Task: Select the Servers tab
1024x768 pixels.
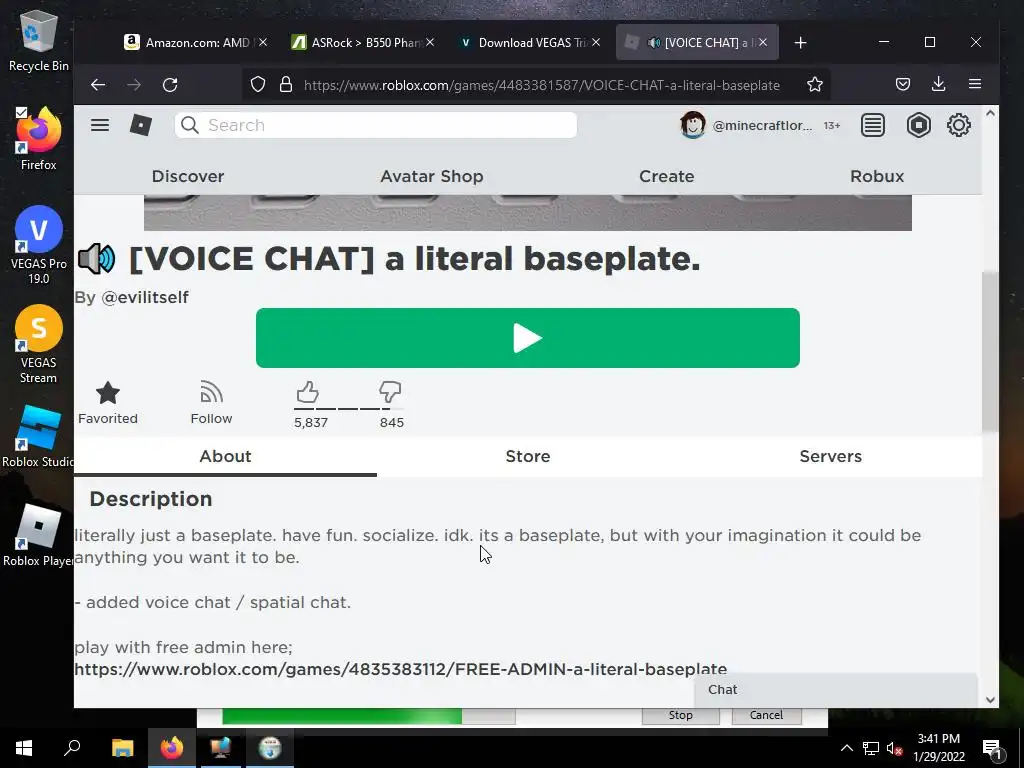Action: [830, 456]
